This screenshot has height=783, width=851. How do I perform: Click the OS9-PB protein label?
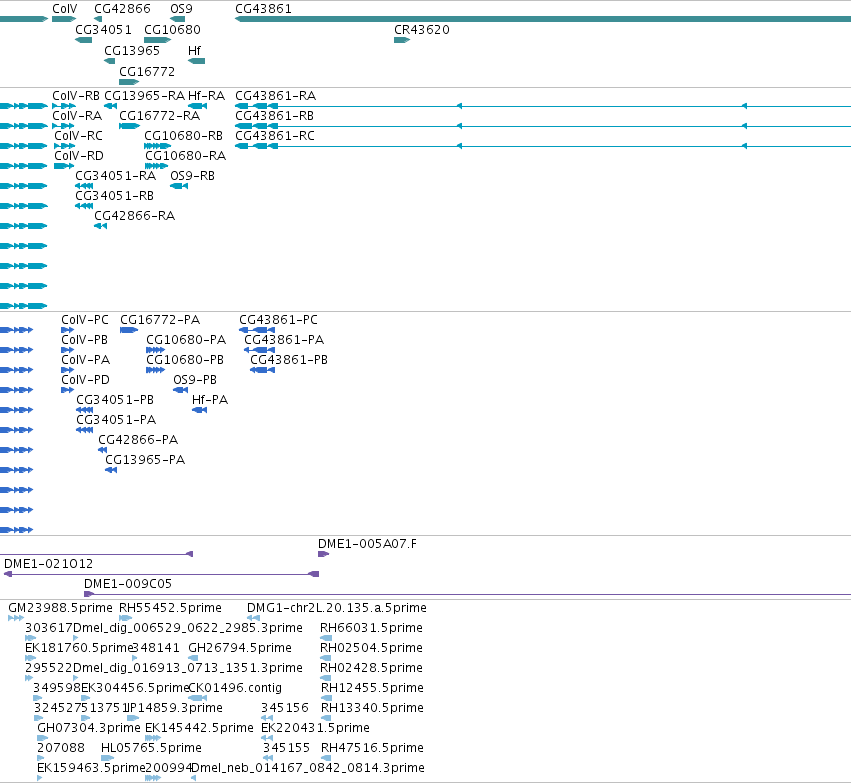[195, 380]
